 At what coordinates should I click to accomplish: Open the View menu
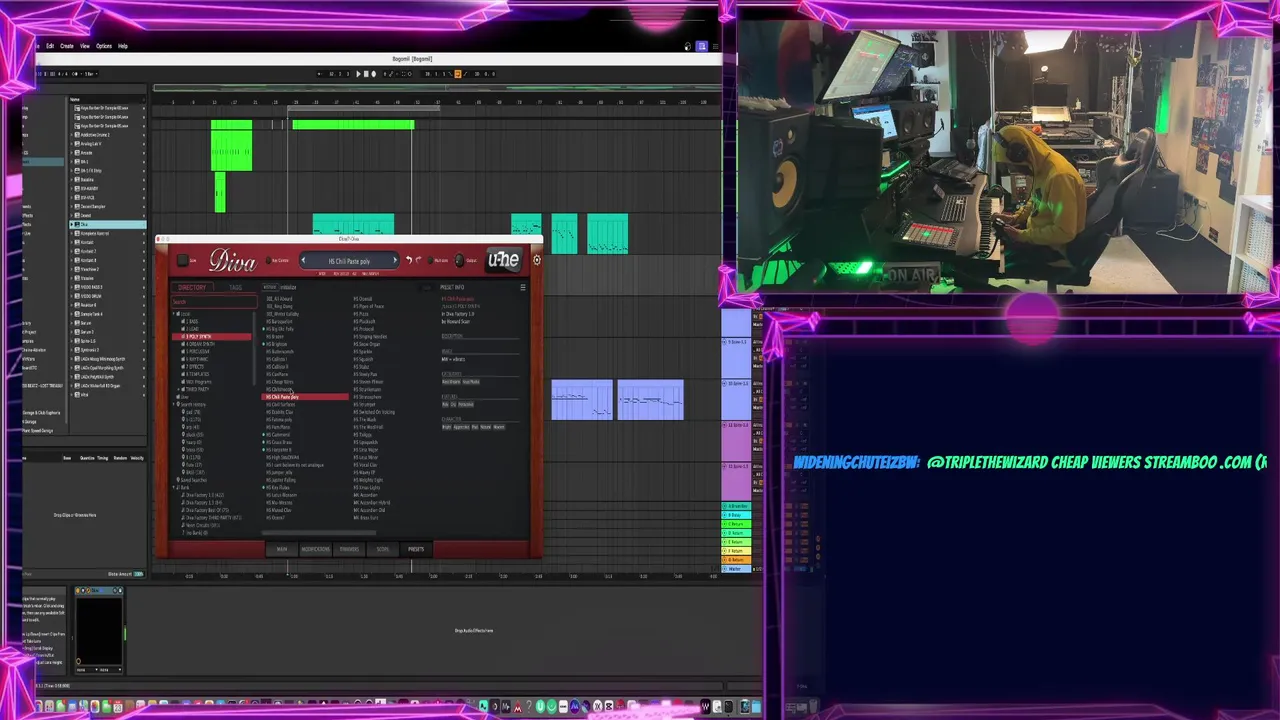[x=85, y=46]
